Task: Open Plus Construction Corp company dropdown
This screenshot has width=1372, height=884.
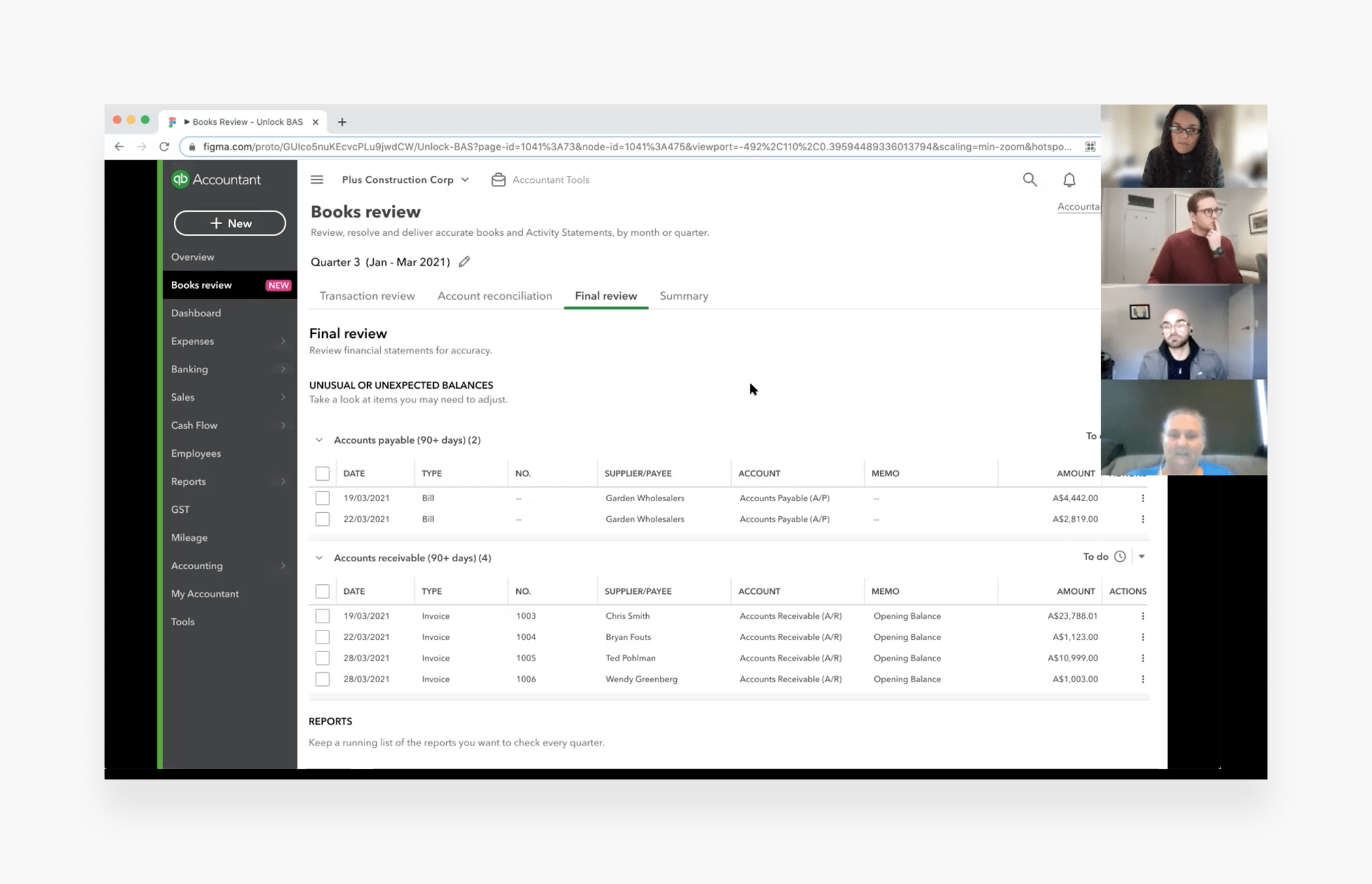Action: click(x=405, y=180)
